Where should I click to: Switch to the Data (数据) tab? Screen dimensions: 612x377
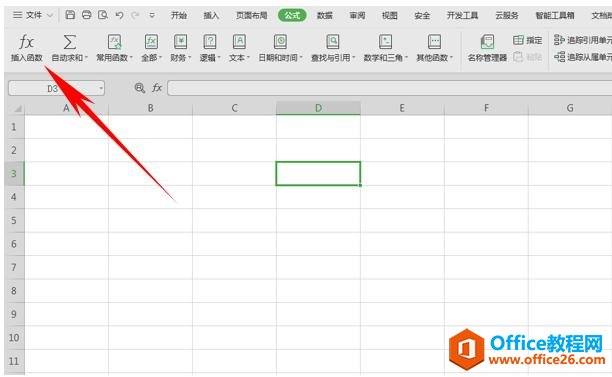point(324,16)
